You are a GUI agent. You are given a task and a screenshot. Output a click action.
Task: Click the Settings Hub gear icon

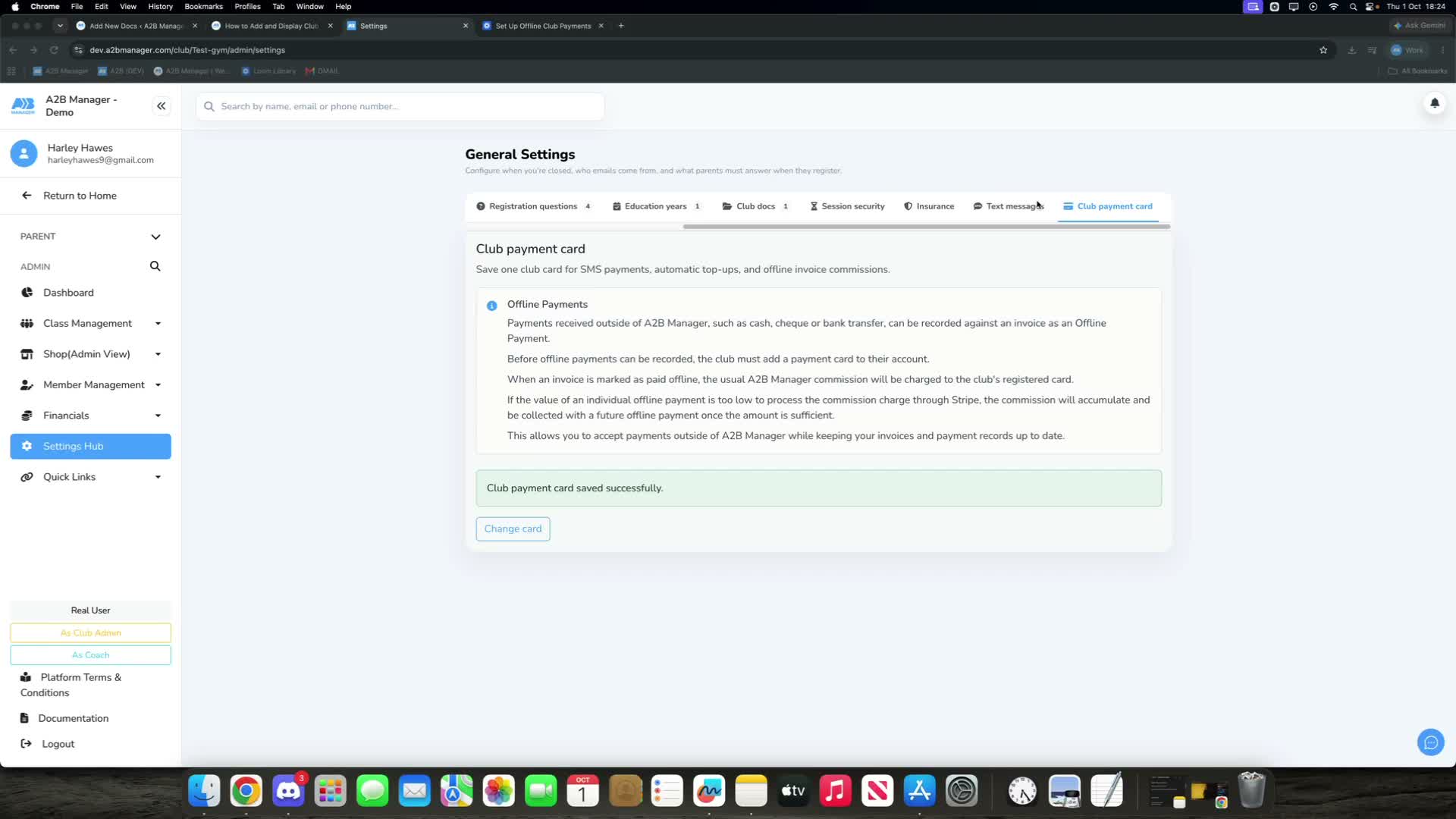tap(27, 447)
